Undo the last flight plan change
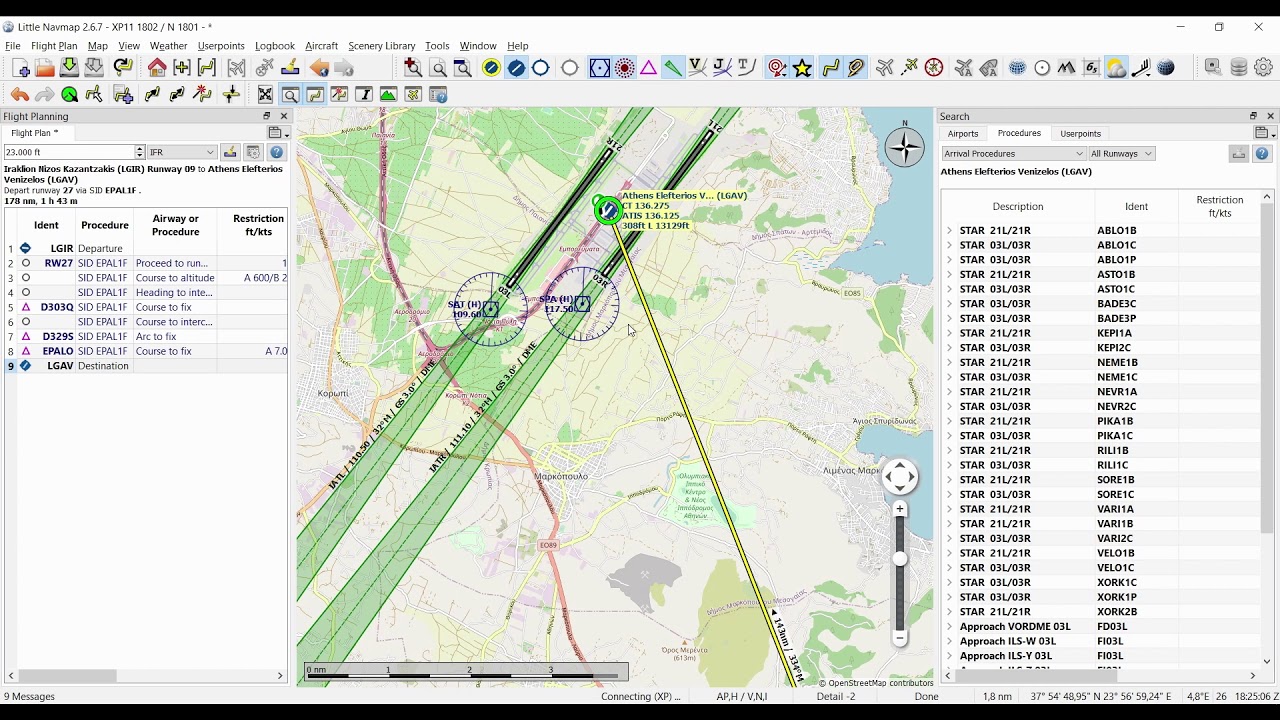This screenshot has width=1280, height=720. pos(19,95)
